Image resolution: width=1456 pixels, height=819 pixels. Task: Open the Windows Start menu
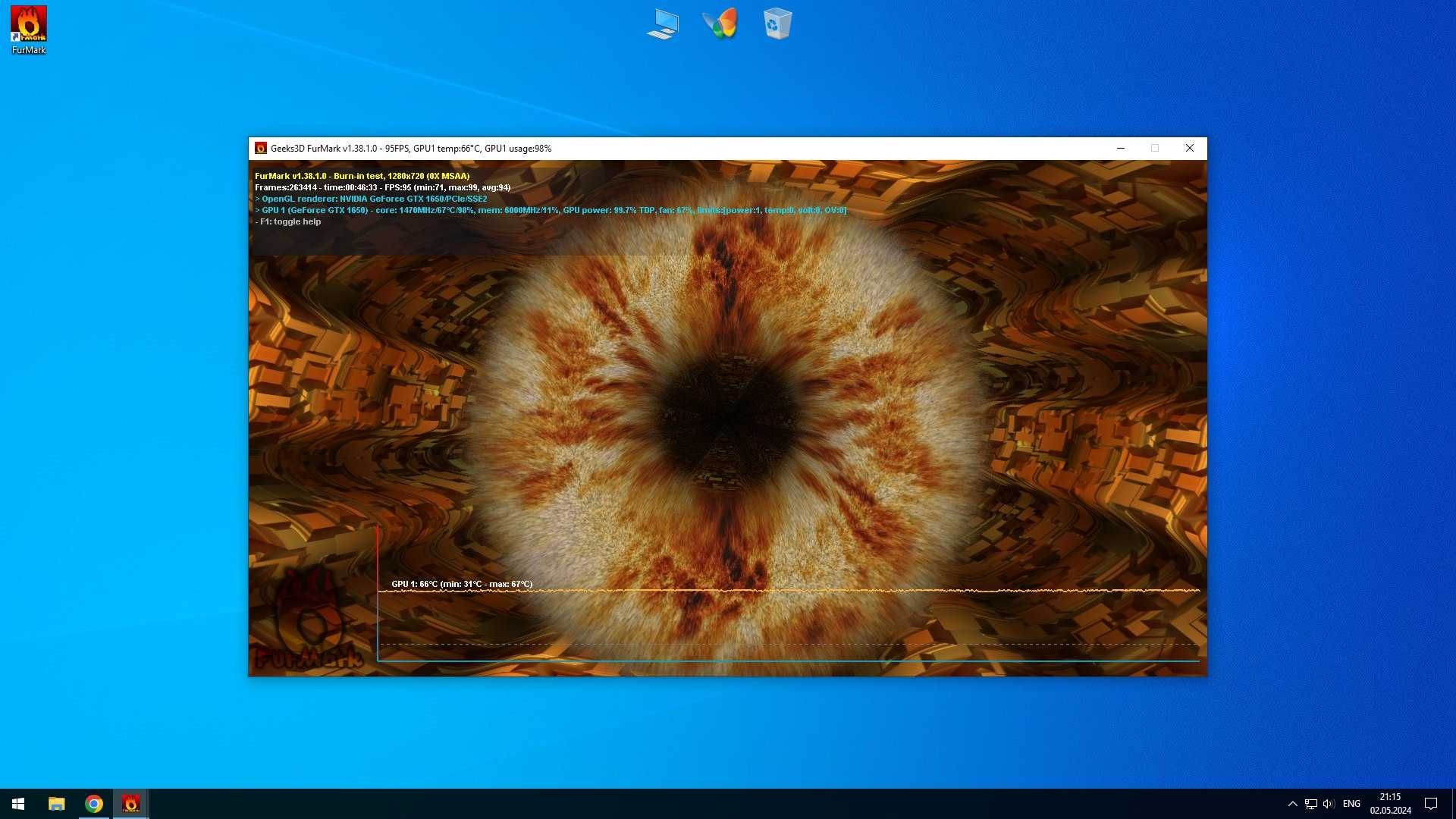18,804
